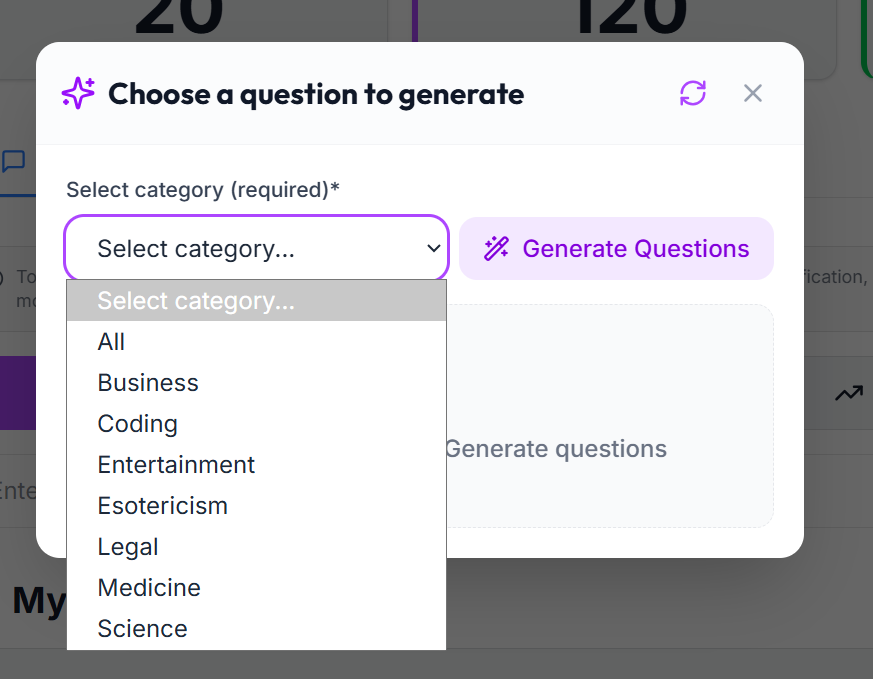The image size is (873, 679).
Task: Close the question generator dialog
Action: 753,93
